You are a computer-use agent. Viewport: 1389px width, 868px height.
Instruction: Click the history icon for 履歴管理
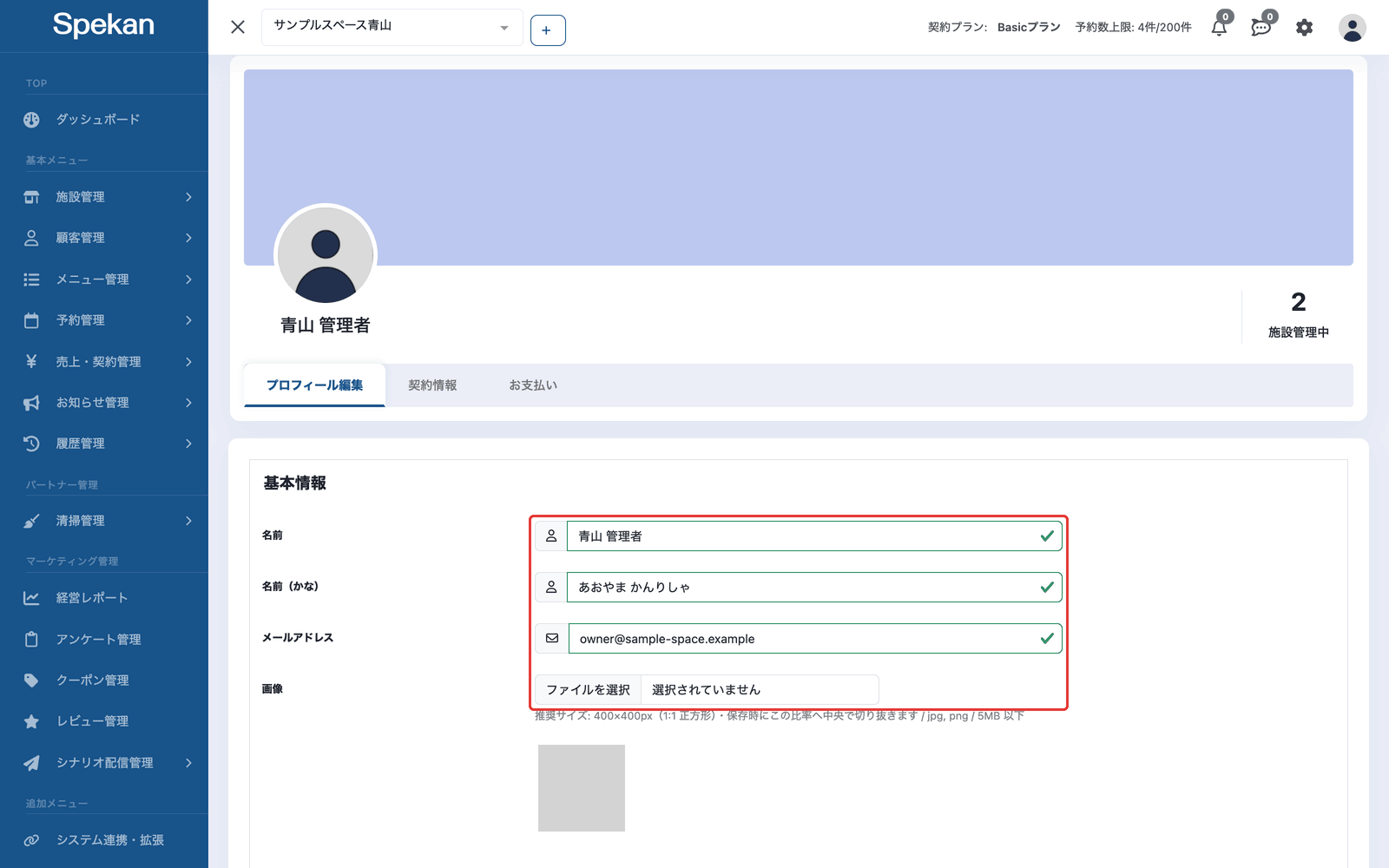[x=31, y=444]
